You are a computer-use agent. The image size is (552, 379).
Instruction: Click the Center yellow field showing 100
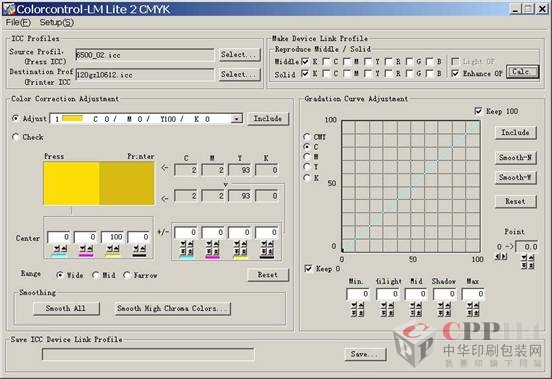click(112, 237)
